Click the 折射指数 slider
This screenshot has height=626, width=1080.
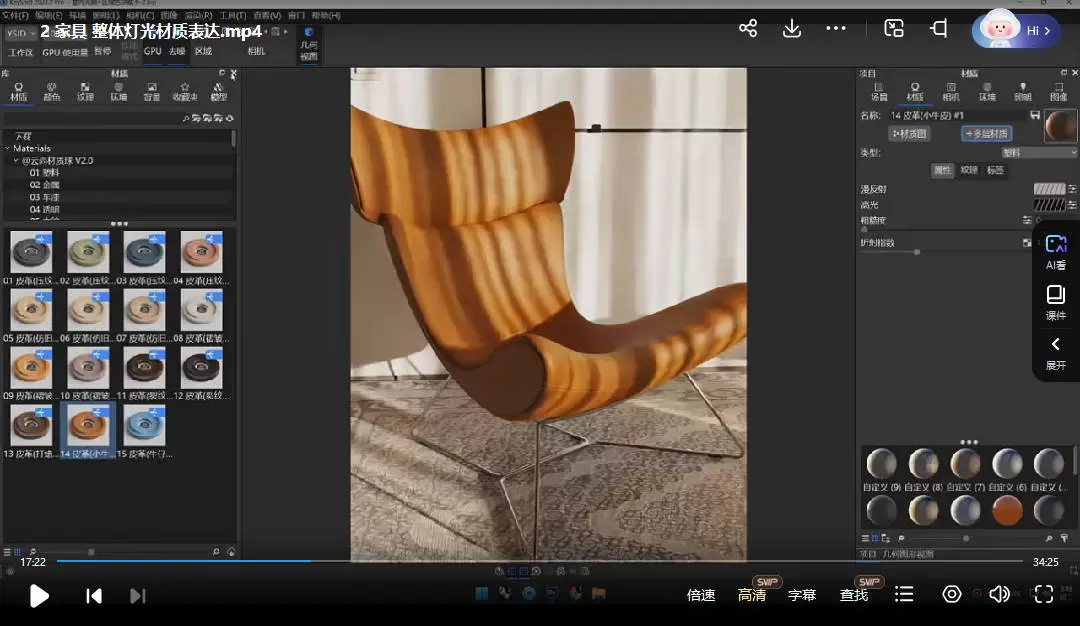point(947,252)
